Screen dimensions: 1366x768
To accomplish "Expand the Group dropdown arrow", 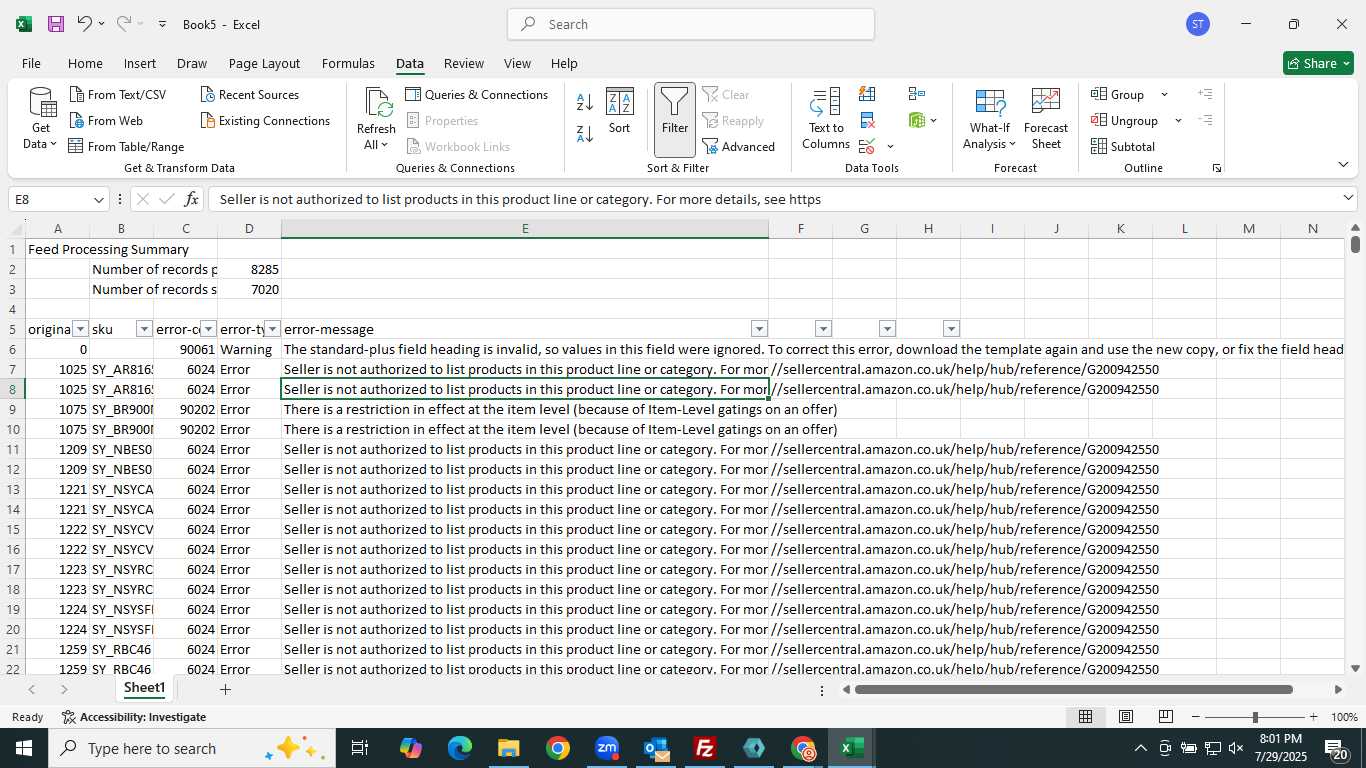I will tap(1164, 94).
